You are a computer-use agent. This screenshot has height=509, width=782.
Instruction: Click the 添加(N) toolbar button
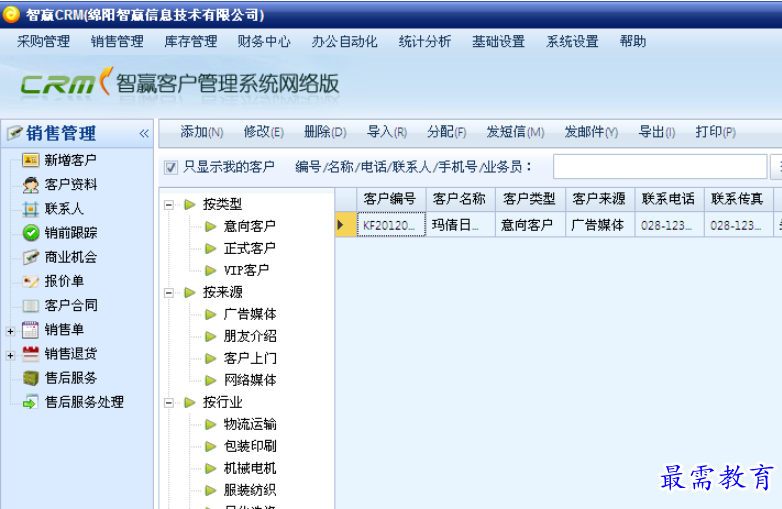click(201, 132)
